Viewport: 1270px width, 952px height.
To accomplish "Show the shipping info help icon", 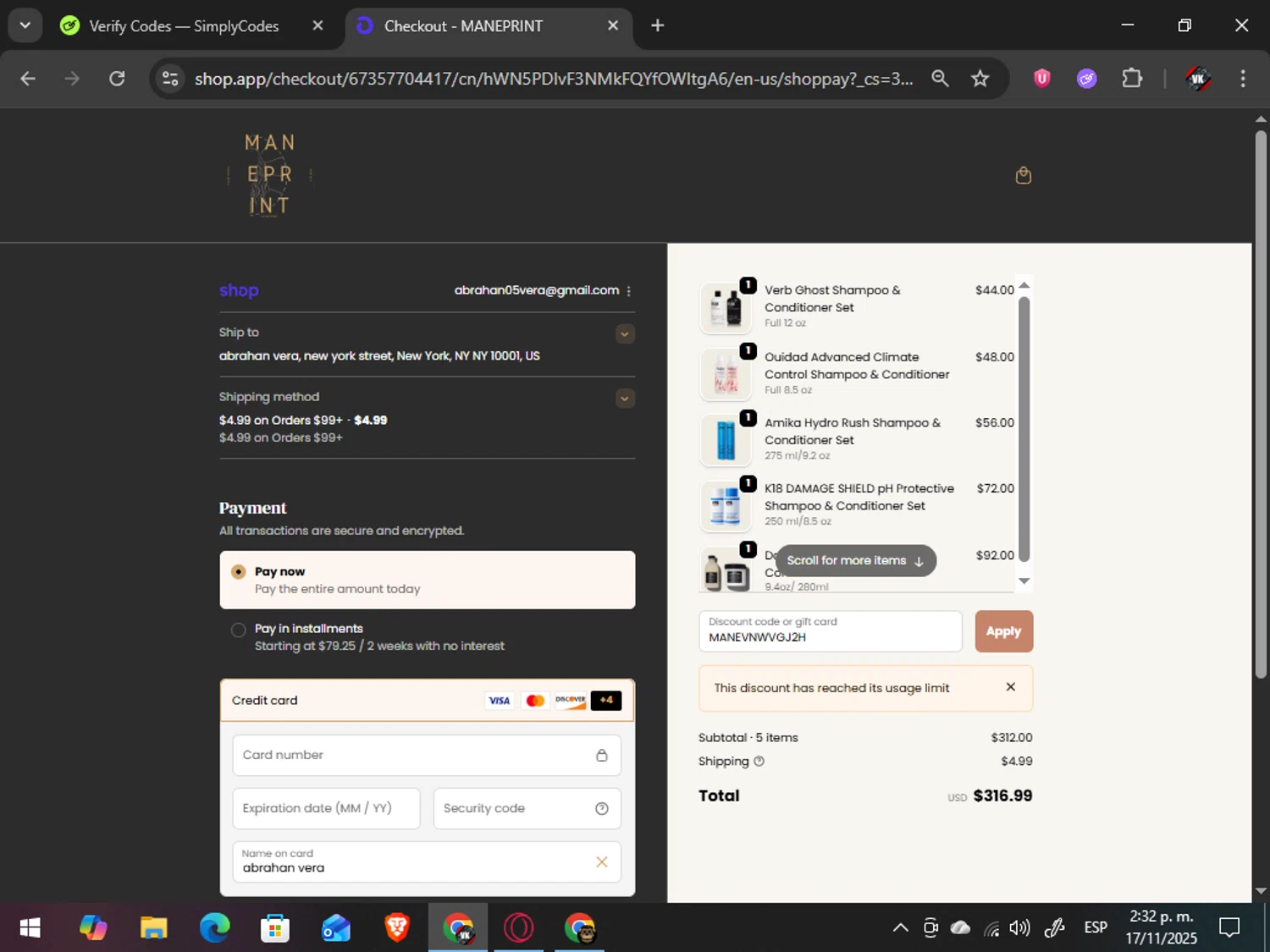I will 759,761.
